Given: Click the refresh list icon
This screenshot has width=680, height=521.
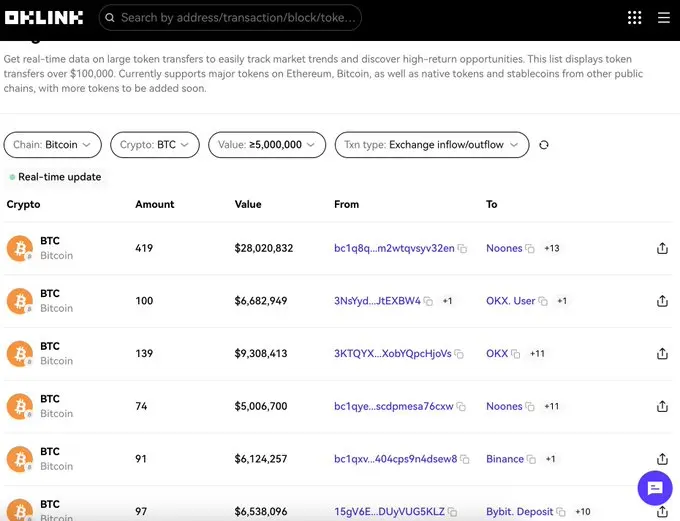Looking at the screenshot, I should coord(544,145).
